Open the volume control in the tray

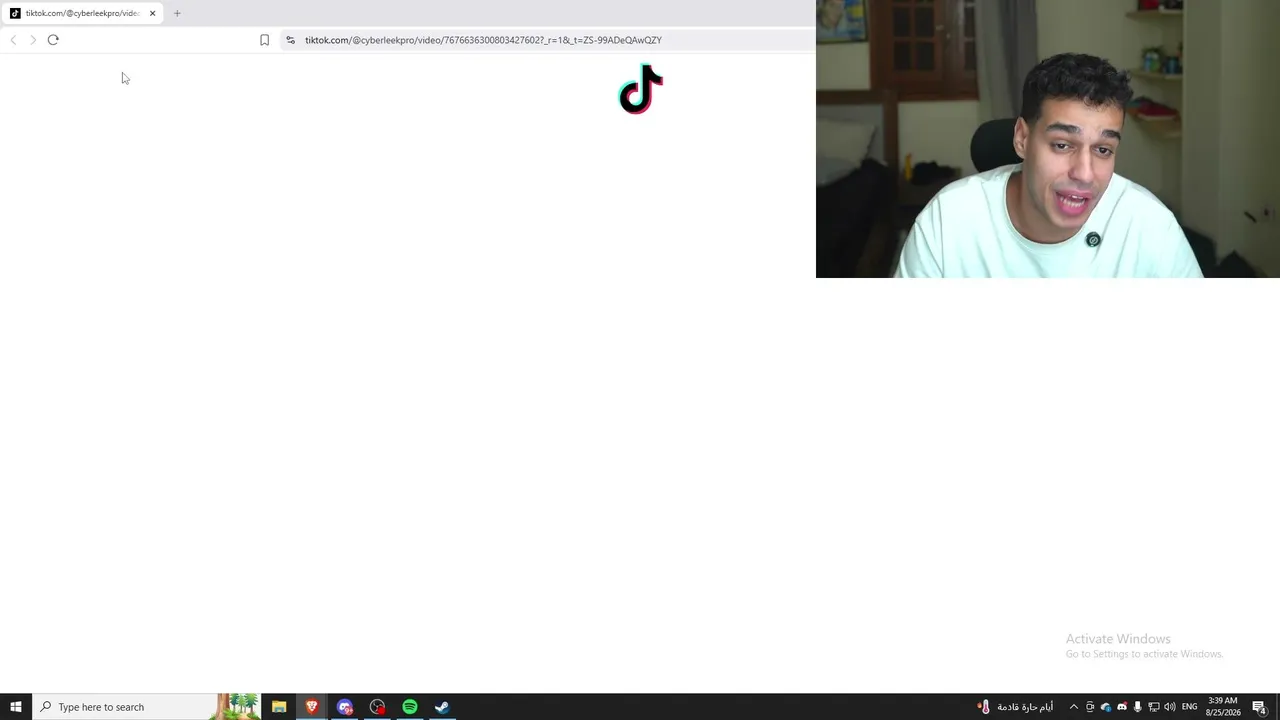pos(1170,707)
